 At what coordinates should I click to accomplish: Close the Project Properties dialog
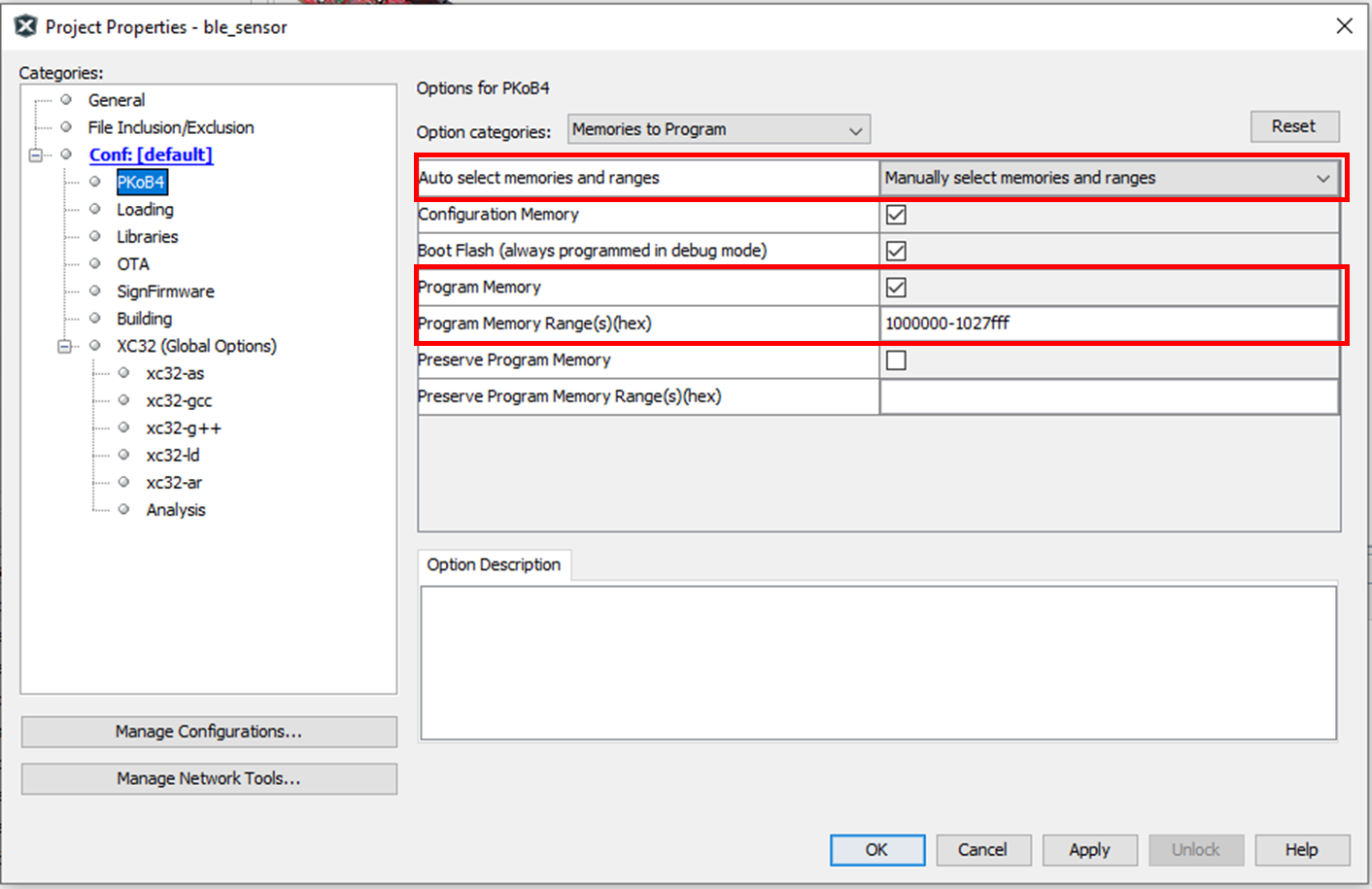(1344, 26)
